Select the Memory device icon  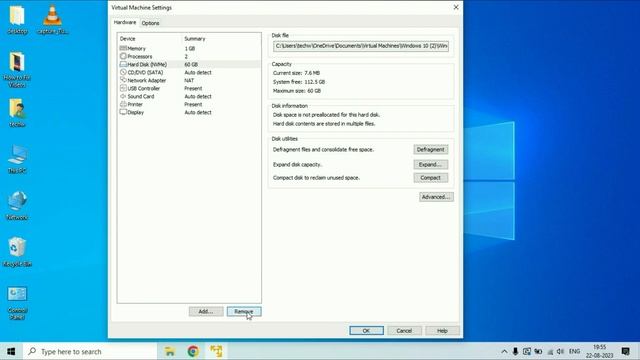[123, 48]
